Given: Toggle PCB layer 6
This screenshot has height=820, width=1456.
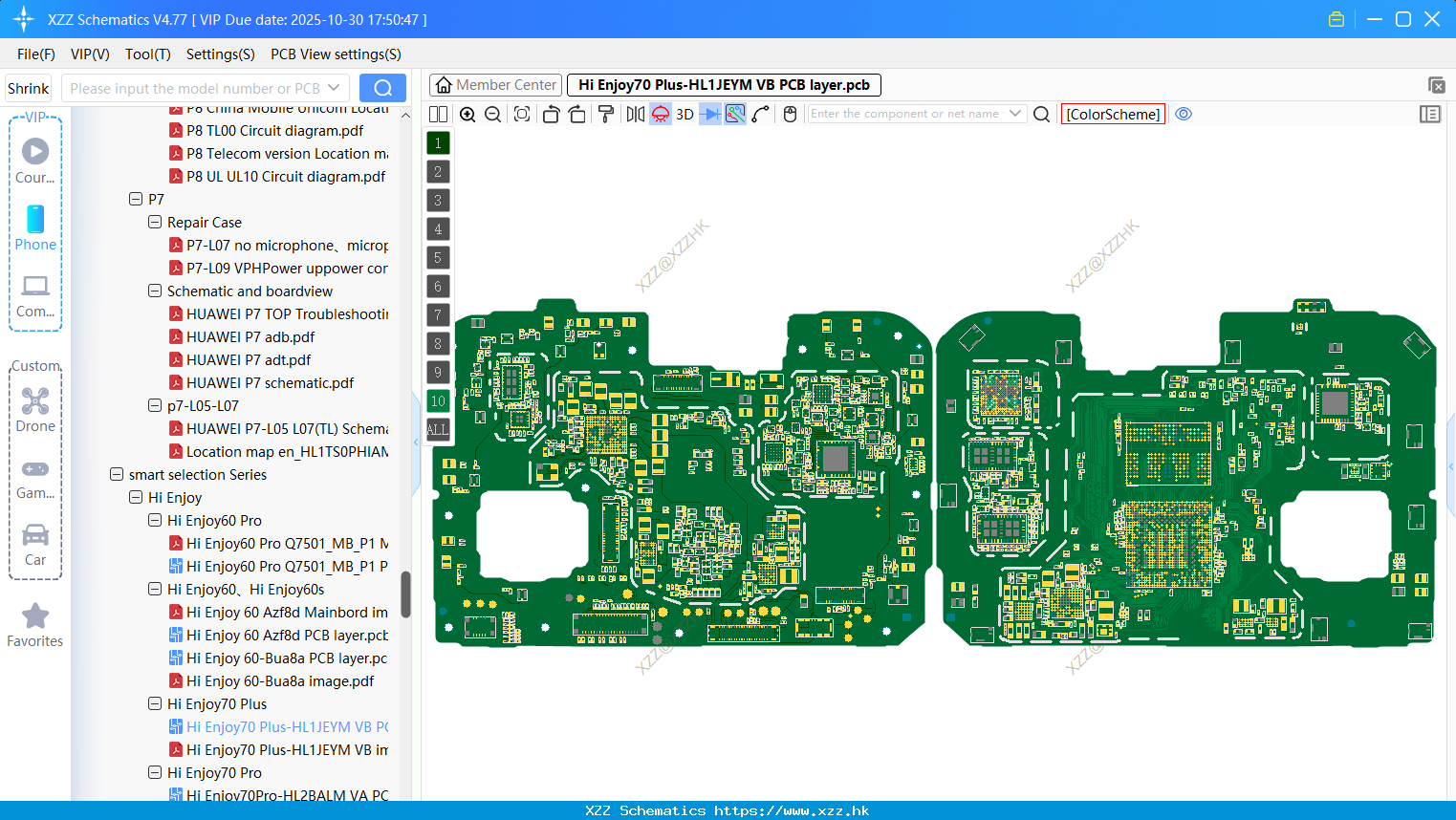Looking at the screenshot, I should coord(438,286).
